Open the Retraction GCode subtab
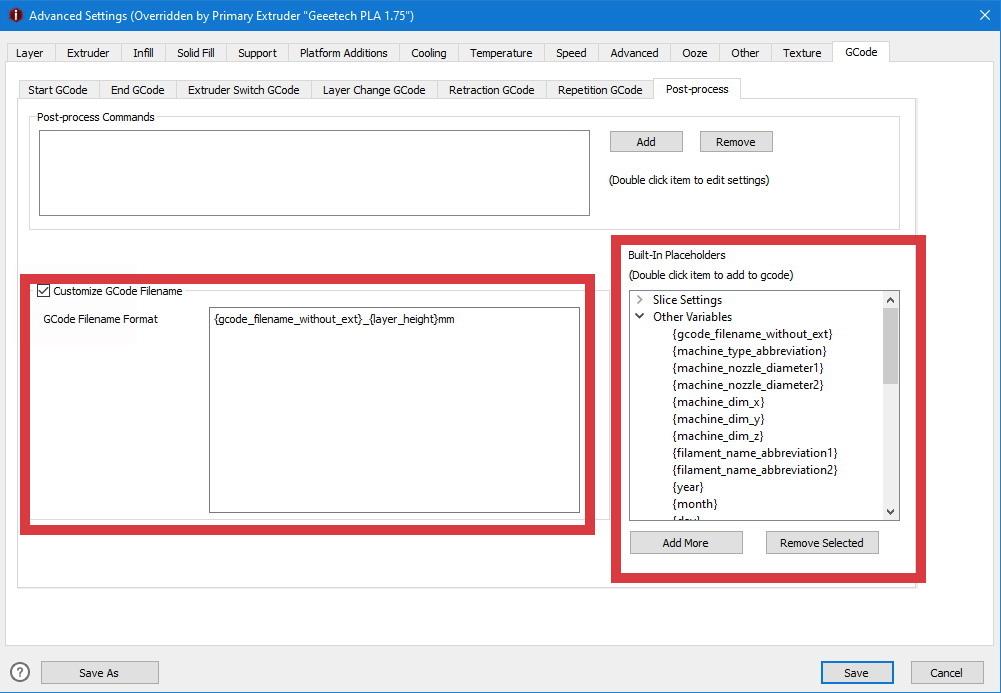The height and width of the screenshot is (693, 1001). pos(491,90)
